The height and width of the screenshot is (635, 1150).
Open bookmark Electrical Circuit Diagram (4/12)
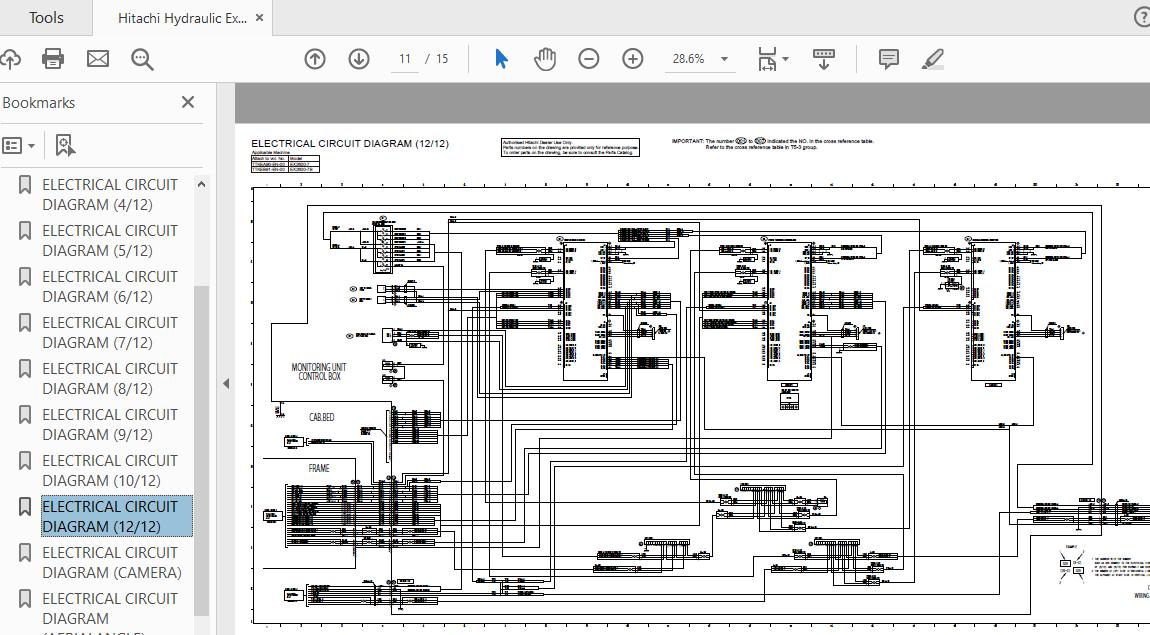109,194
